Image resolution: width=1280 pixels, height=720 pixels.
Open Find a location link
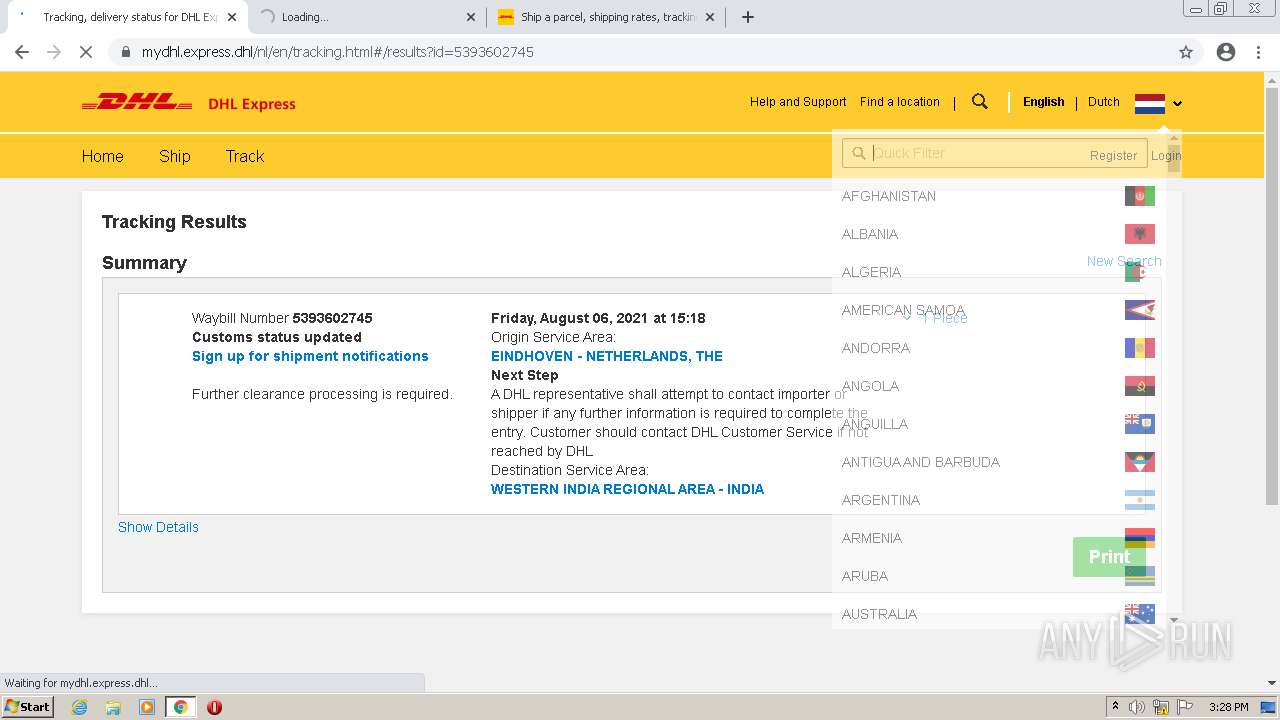pos(900,102)
